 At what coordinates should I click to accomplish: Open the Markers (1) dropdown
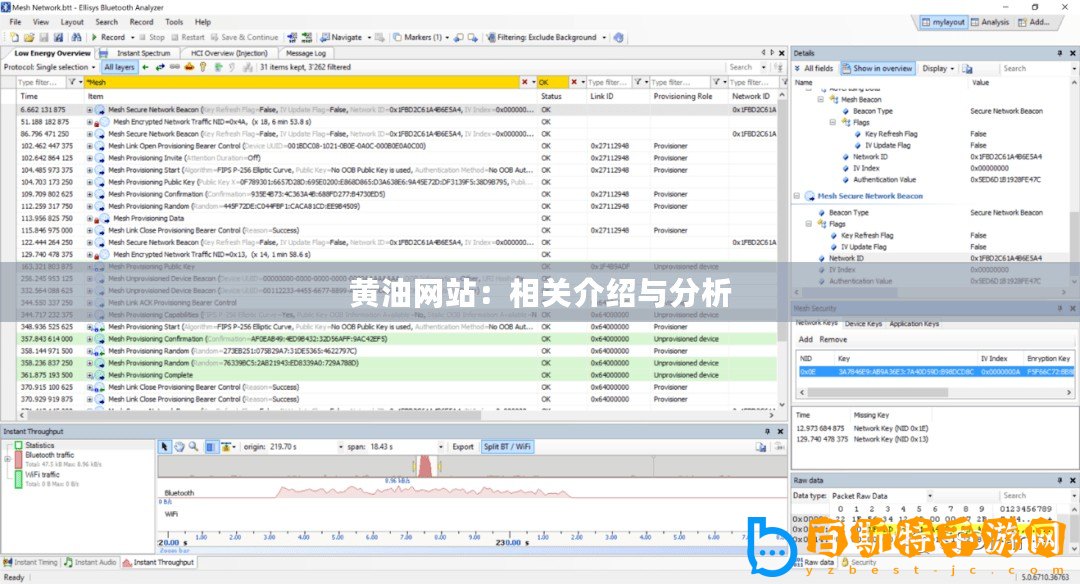click(x=448, y=37)
